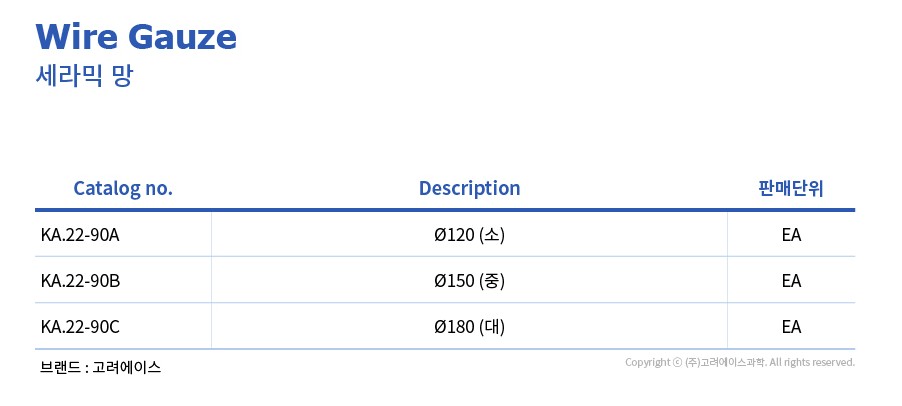Click the 판매단위 column header
902x406 pixels.
click(x=791, y=188)
